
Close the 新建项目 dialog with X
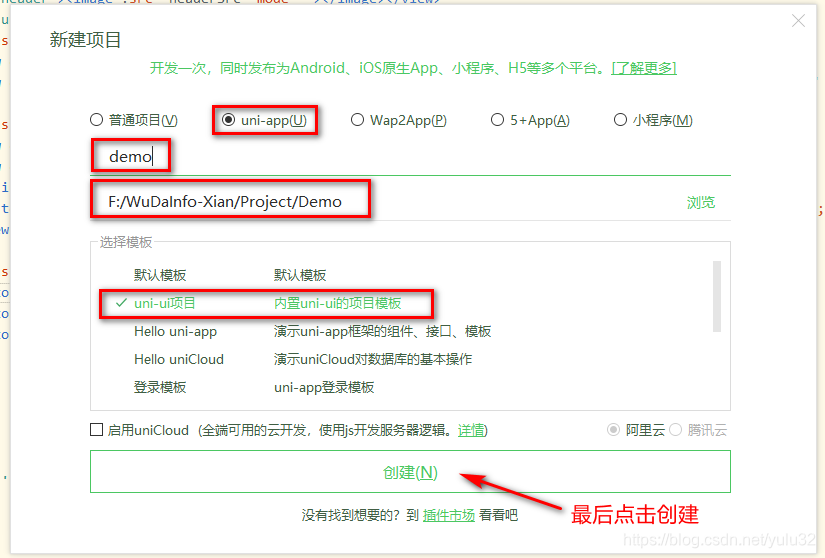click(798, 21)
